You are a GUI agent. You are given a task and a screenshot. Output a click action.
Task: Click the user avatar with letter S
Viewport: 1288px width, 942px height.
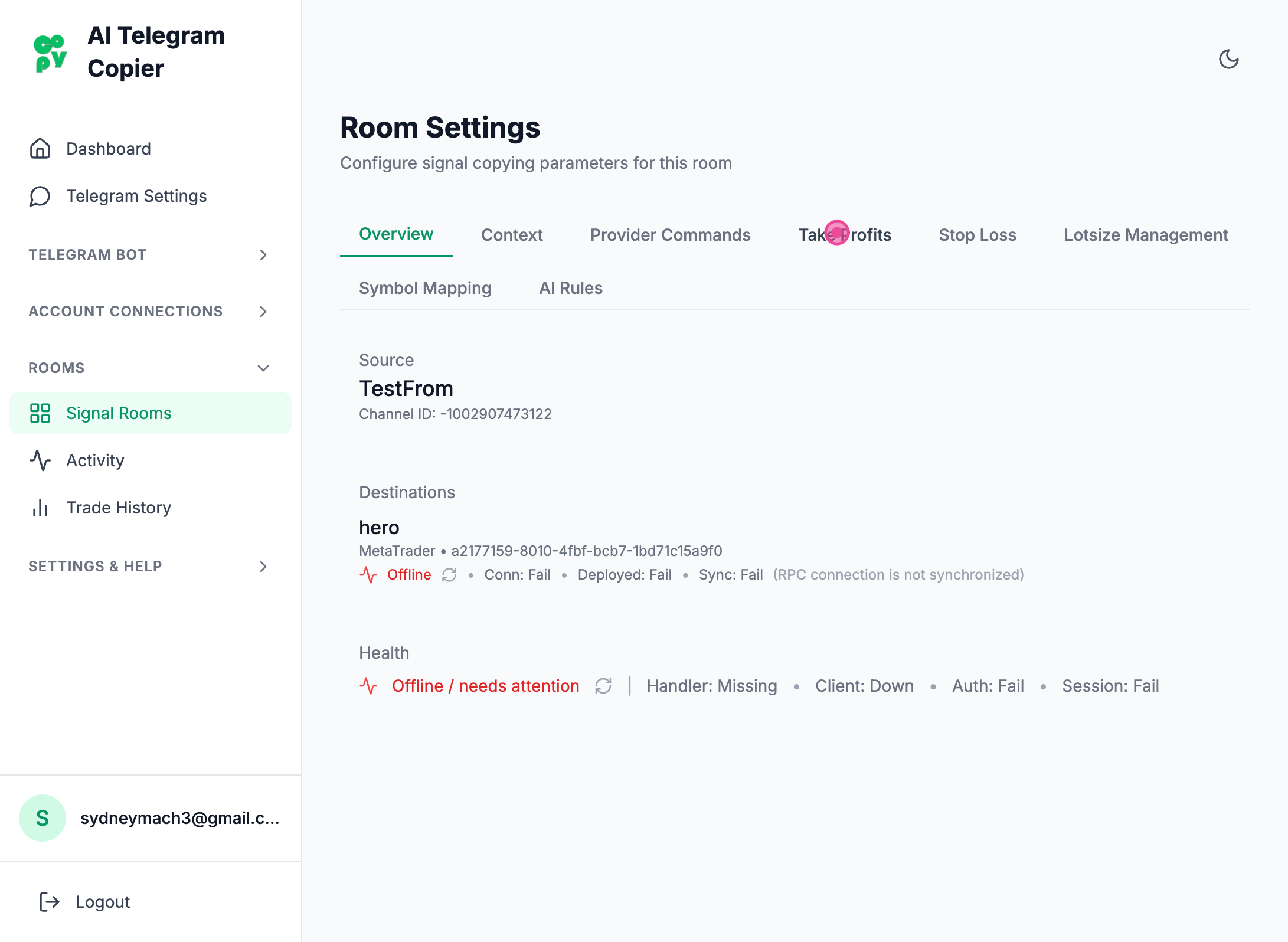tap(43, 818)
